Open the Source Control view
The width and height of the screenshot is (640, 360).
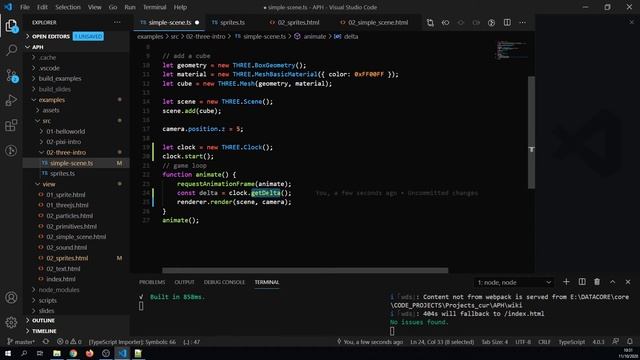(11, 76)
